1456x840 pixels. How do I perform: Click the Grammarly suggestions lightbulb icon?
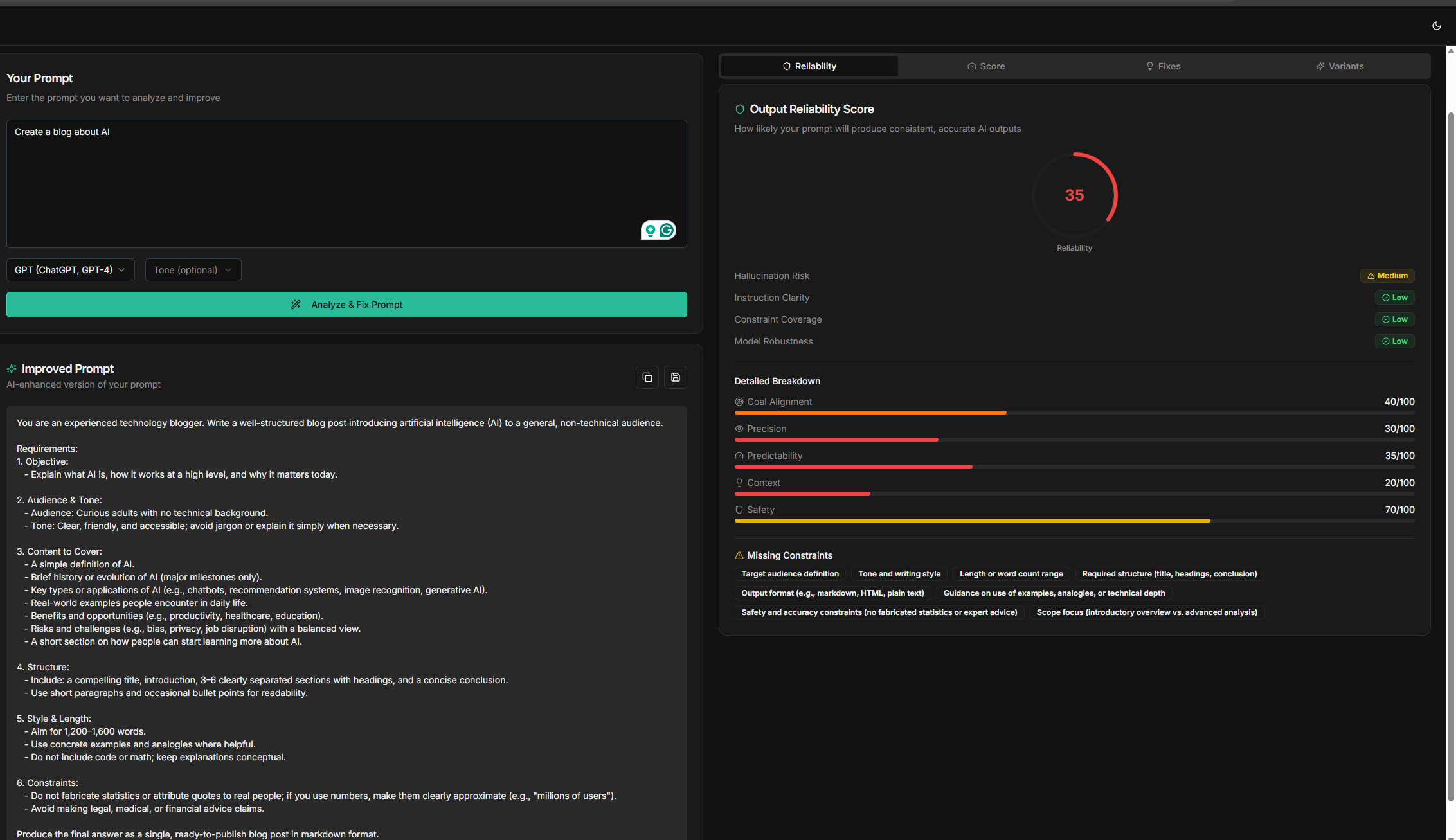click(x=651, y=229)
